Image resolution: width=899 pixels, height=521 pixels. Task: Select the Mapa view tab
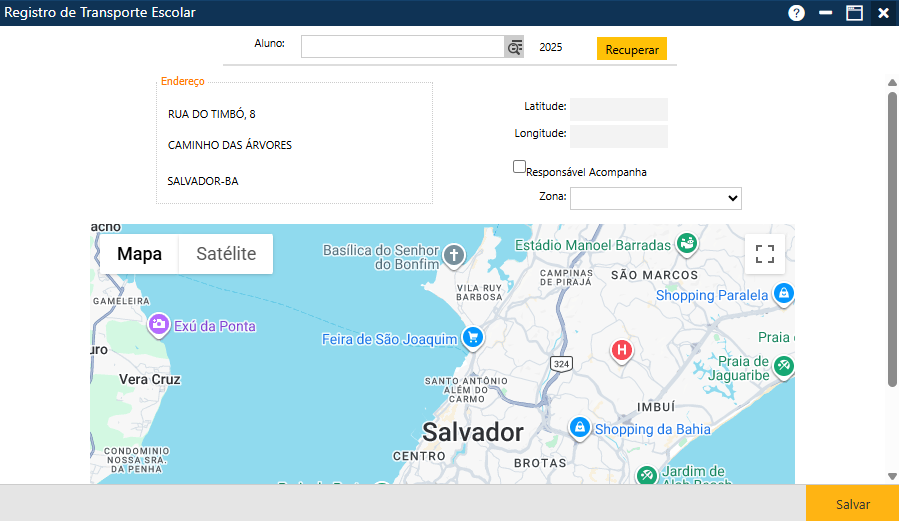point(139,254)
